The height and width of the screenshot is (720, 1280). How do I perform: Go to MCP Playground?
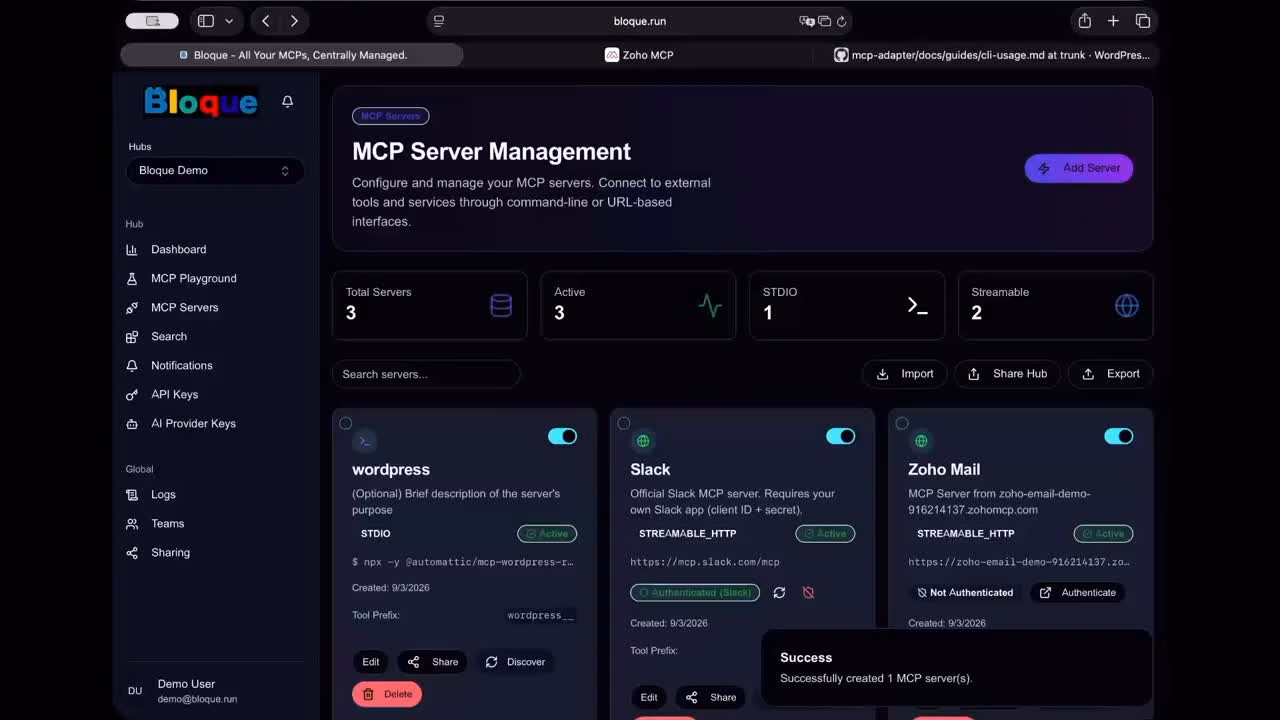point(193,278)
